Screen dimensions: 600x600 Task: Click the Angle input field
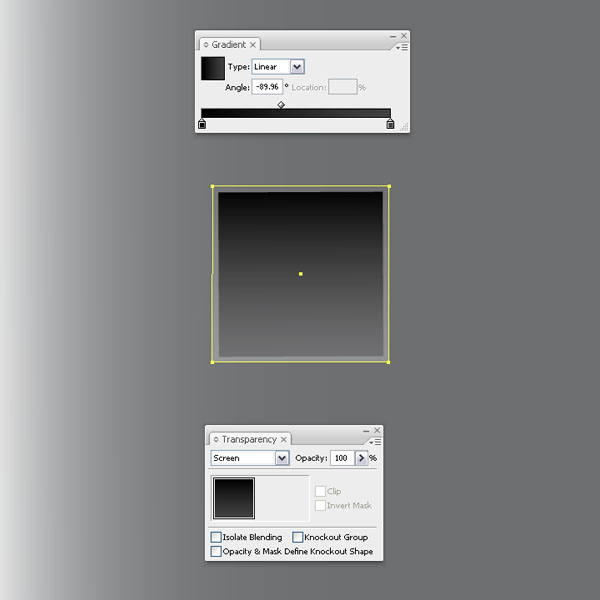(267, 87)
